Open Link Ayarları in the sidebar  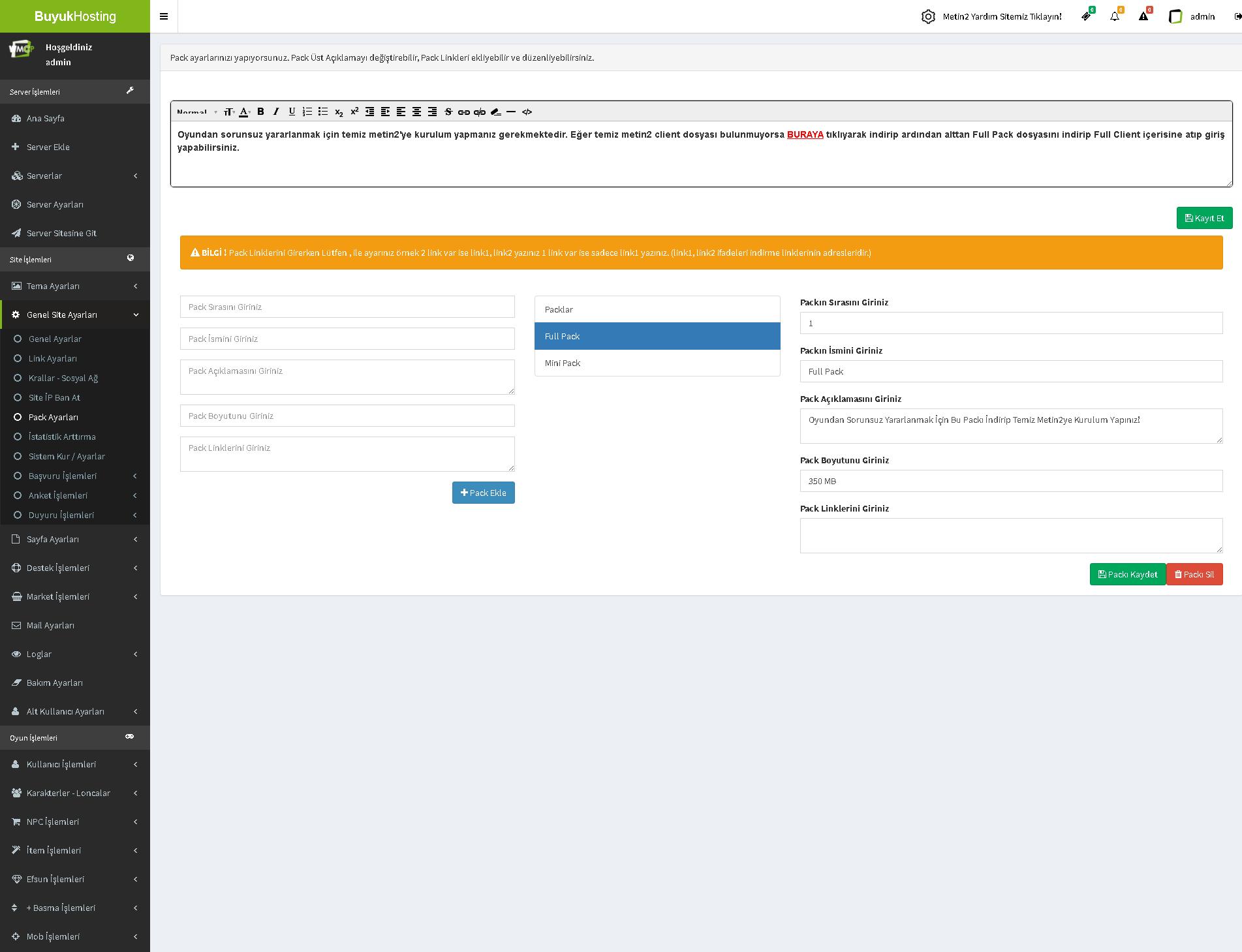pyautogui.click(x=53, y=358)
